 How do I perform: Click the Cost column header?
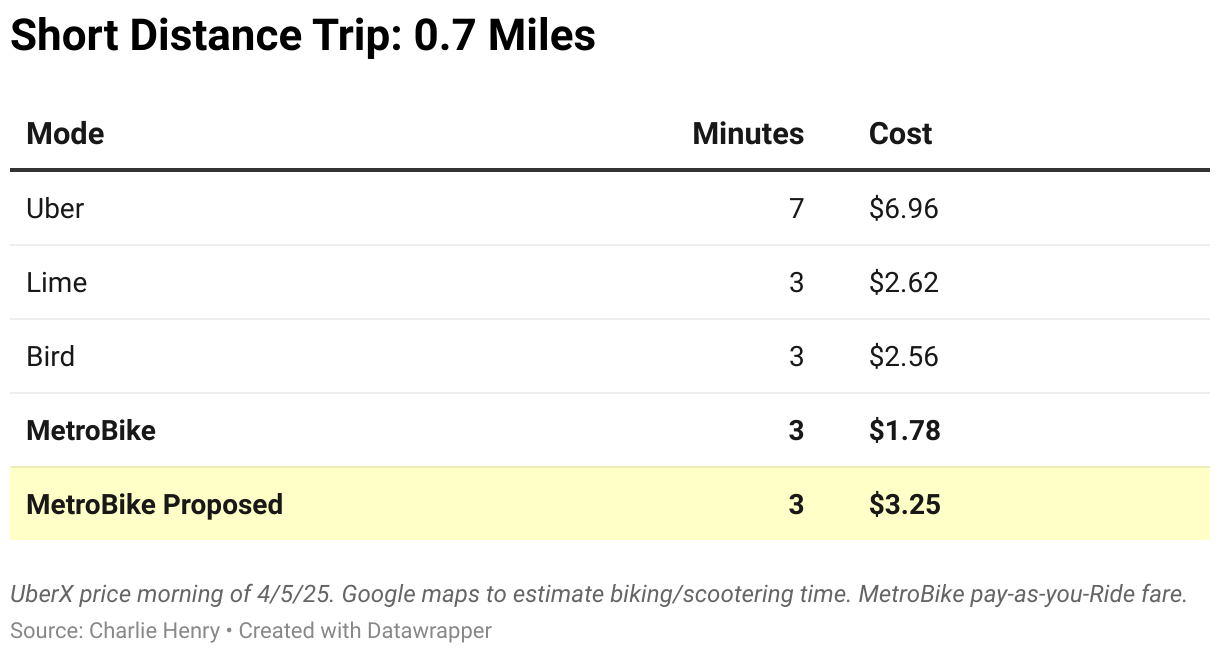tap(900, 134)
